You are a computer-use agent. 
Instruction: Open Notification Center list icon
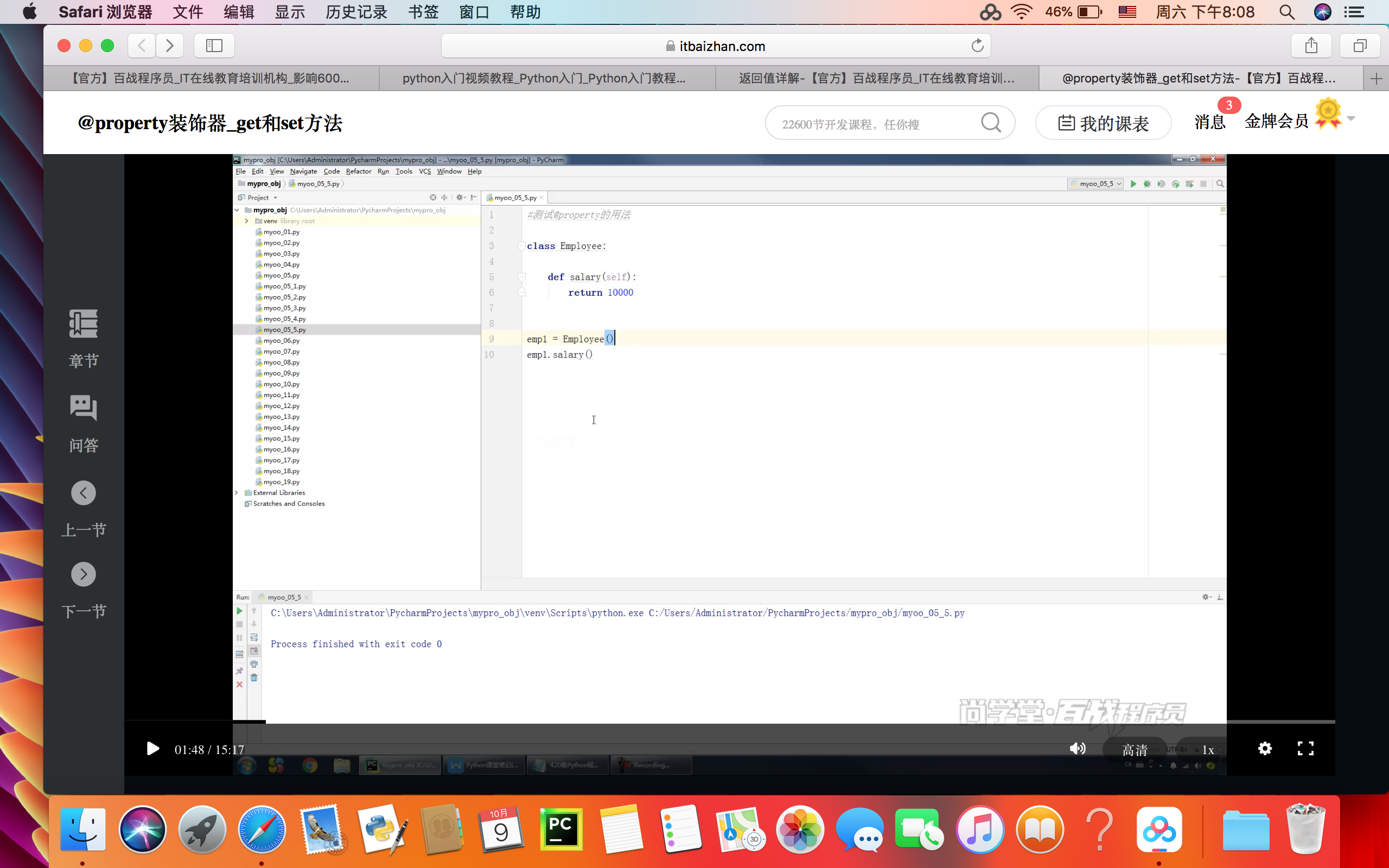tap(1355, 12)
